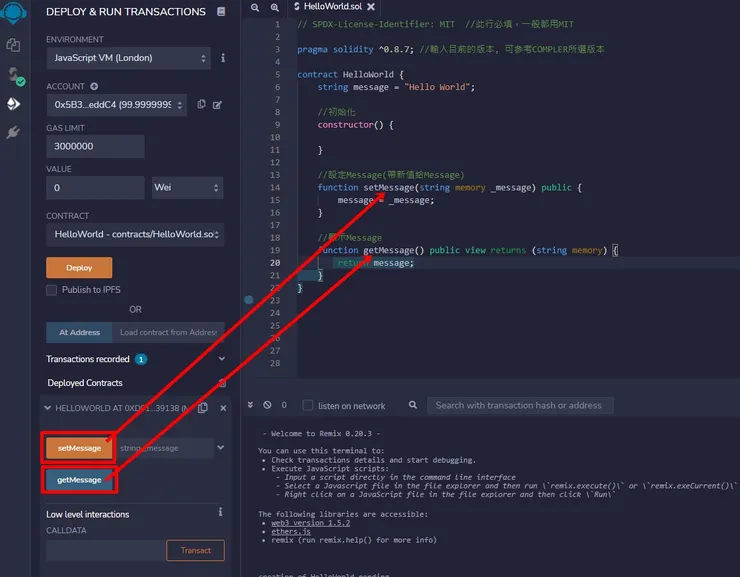Click the Deployed Contracts heading
The image size is (740, 577).
pos(85,383)
